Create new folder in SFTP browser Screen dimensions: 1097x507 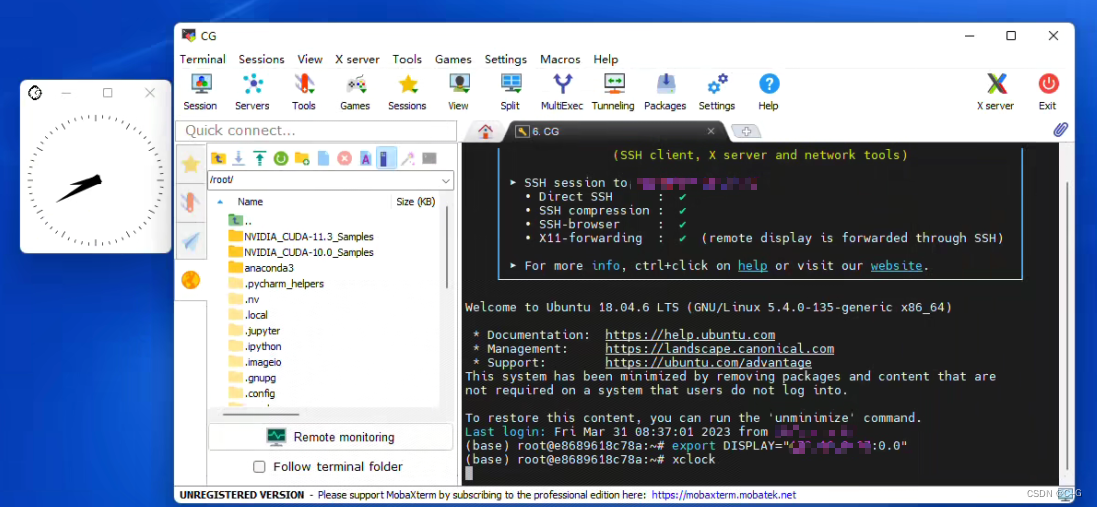click(302, 158)
